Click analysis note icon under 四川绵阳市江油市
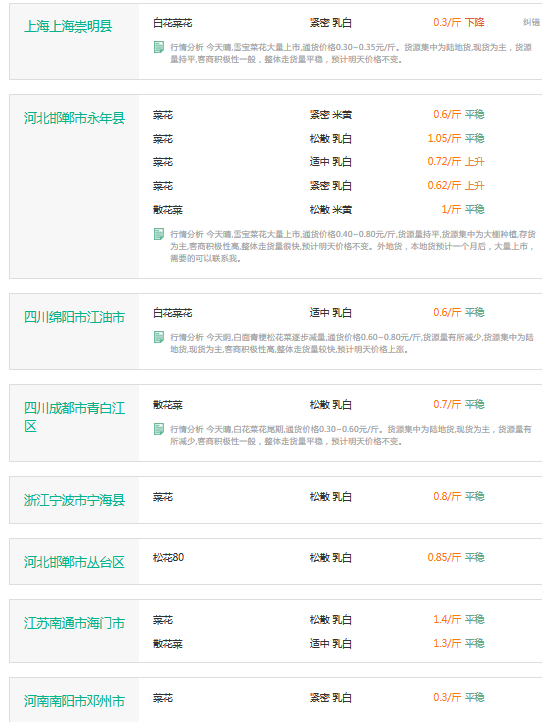The width and height of the screenshot is (542, 722). click(159, 337)
